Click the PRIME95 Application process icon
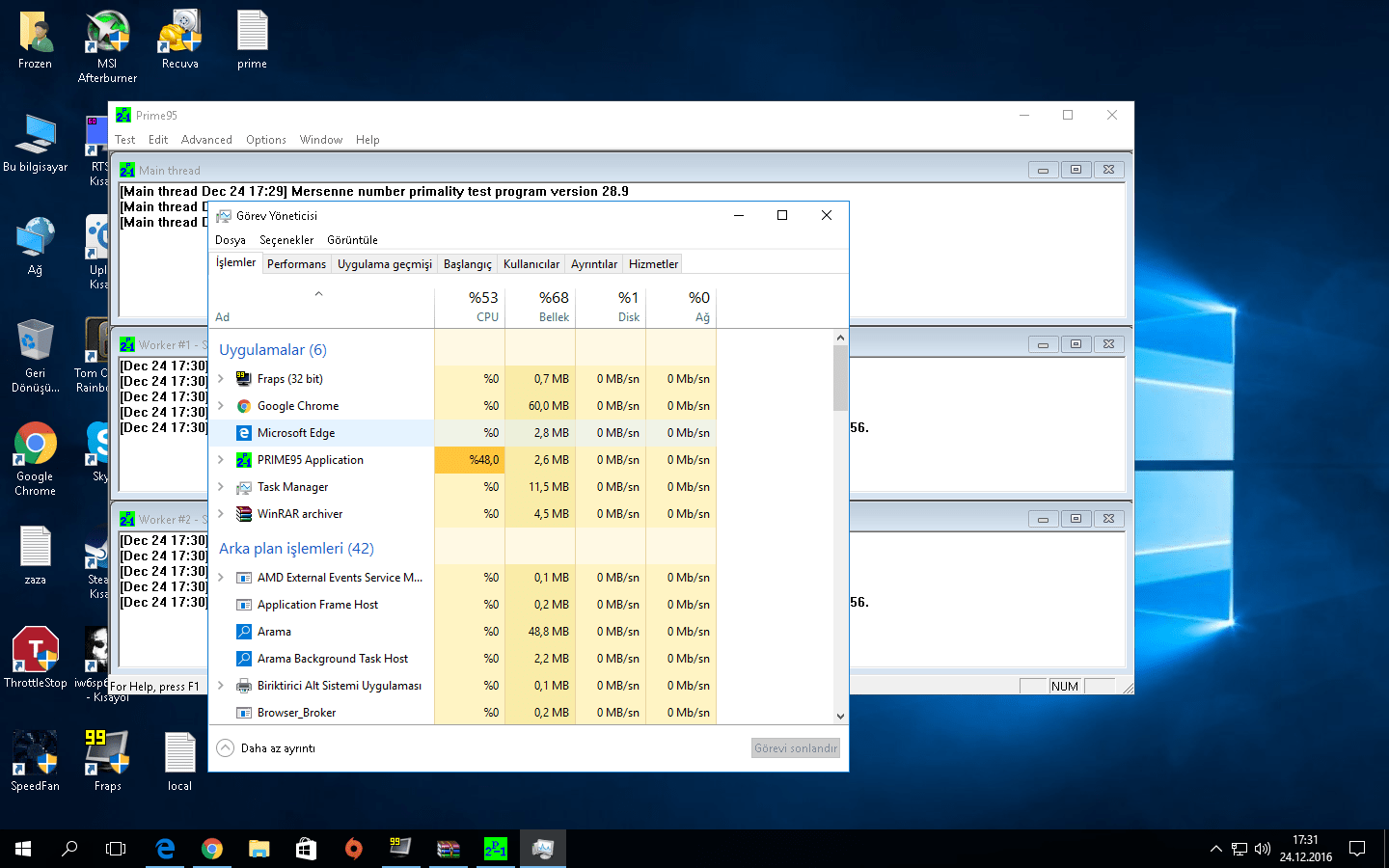Screen dimensions: 1389x868 (x=244, y=460)
